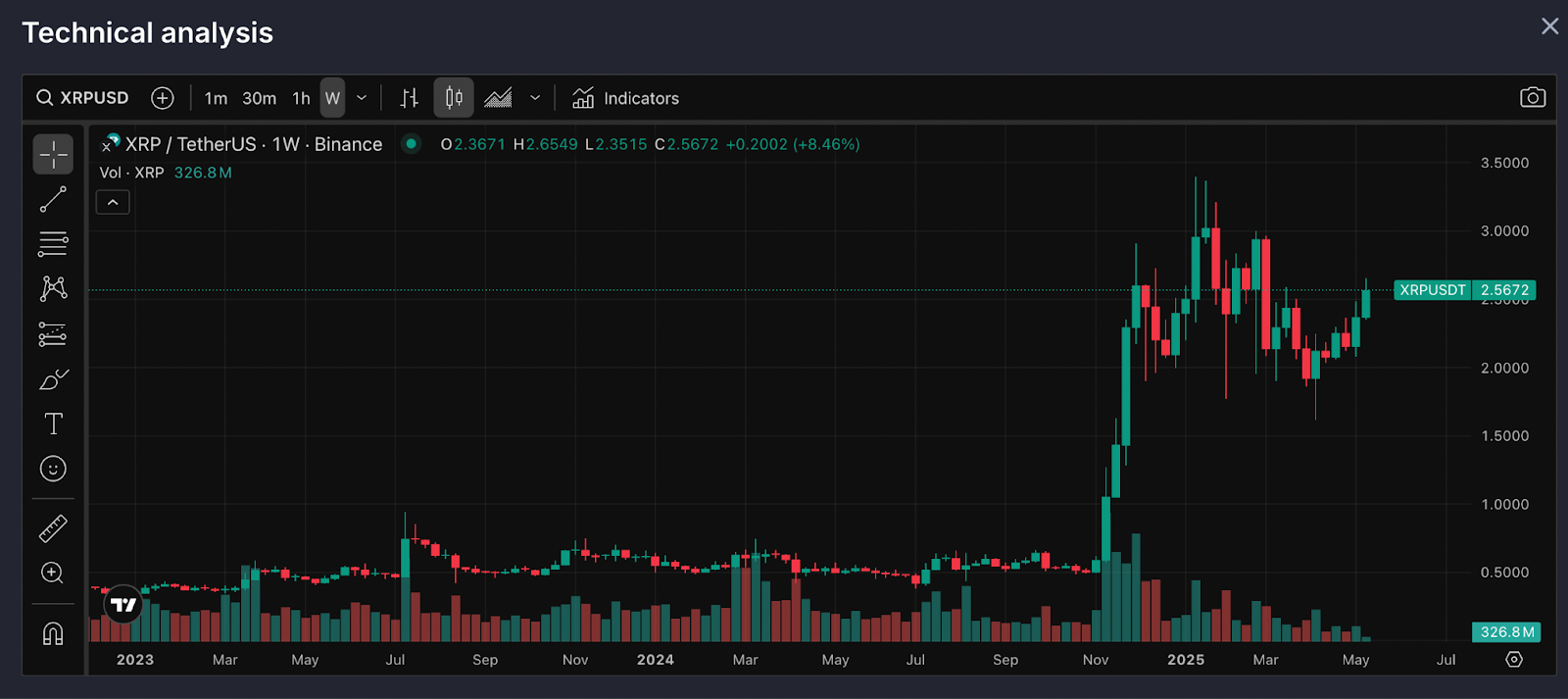This screenshot has width=1568, height=699.
Task: Close the Technical analysis panel
Action: 1549,26
